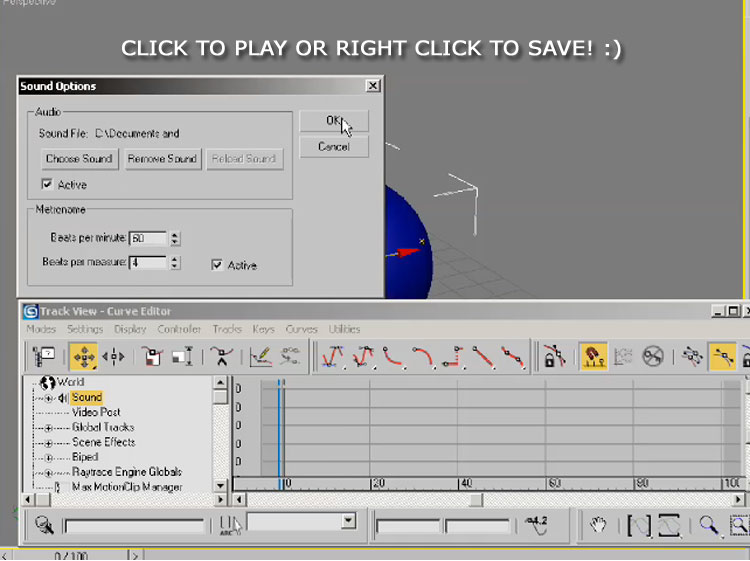Click the Beats per minute field
Image resolution: width=750 pixels, height=561 pixels.
click(x=147, y=239)
